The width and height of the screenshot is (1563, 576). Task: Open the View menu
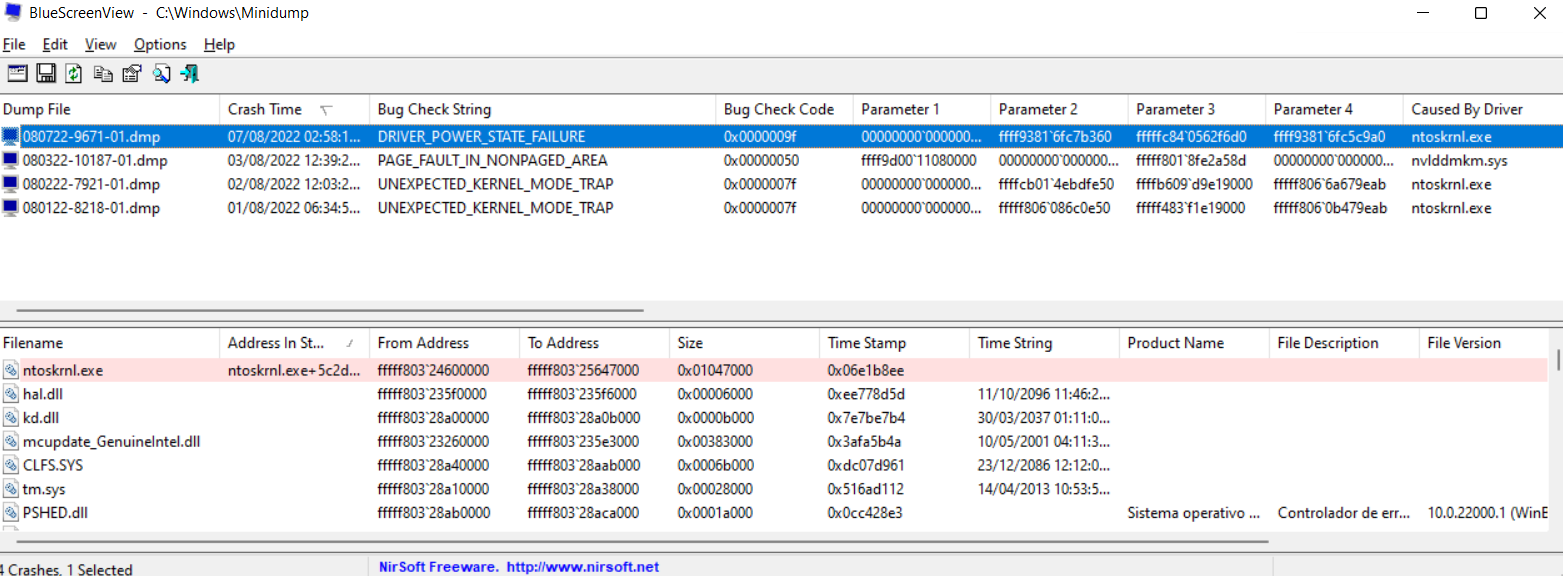tap(100, 44)
